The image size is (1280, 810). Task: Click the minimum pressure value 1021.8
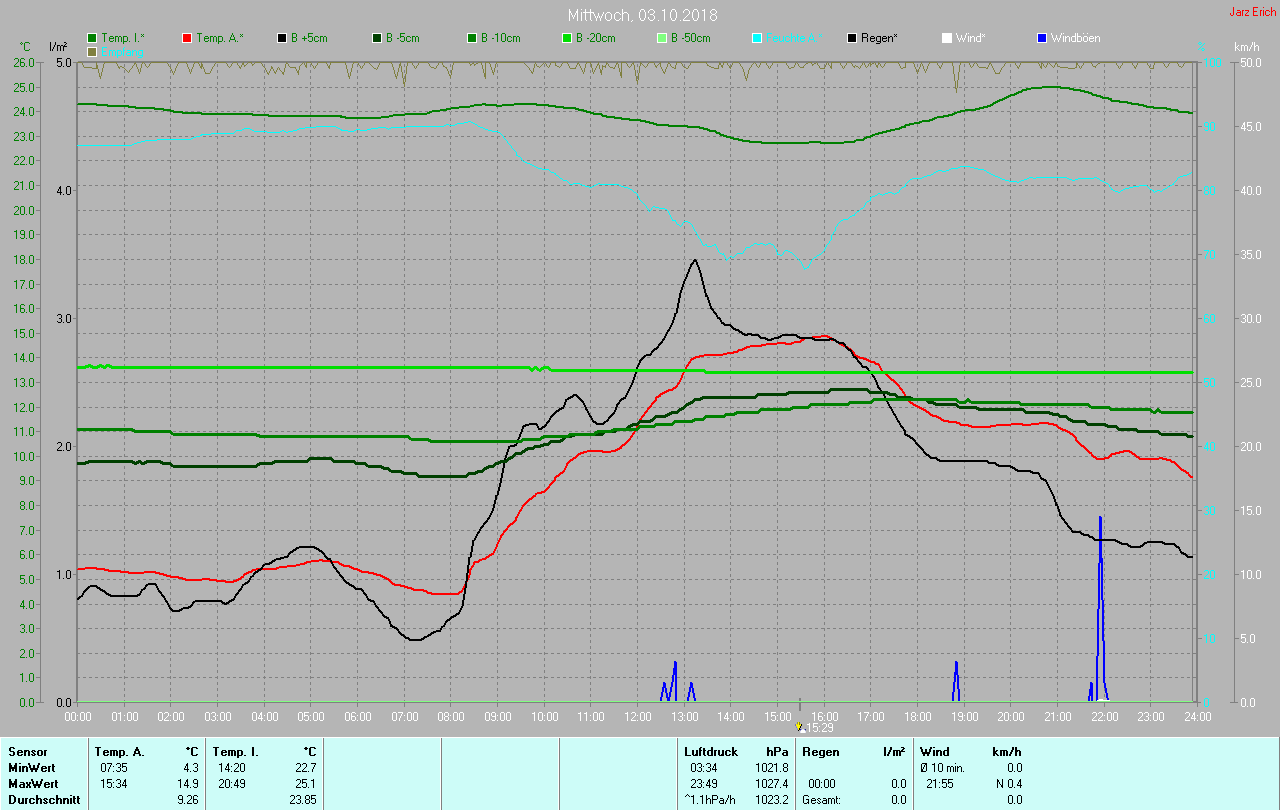click(x=771, y=768)
